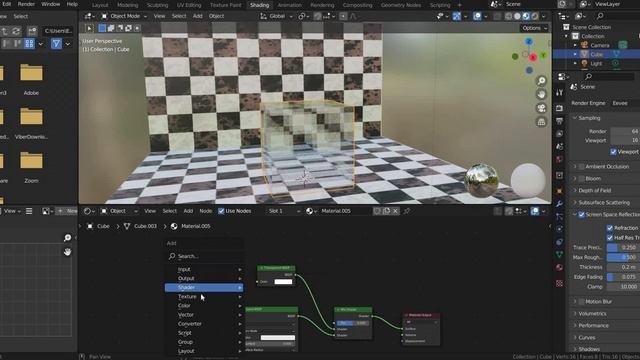Switch to the Shading workspace tab
Screen dimensions: 640x360
(x=259, y=5)
